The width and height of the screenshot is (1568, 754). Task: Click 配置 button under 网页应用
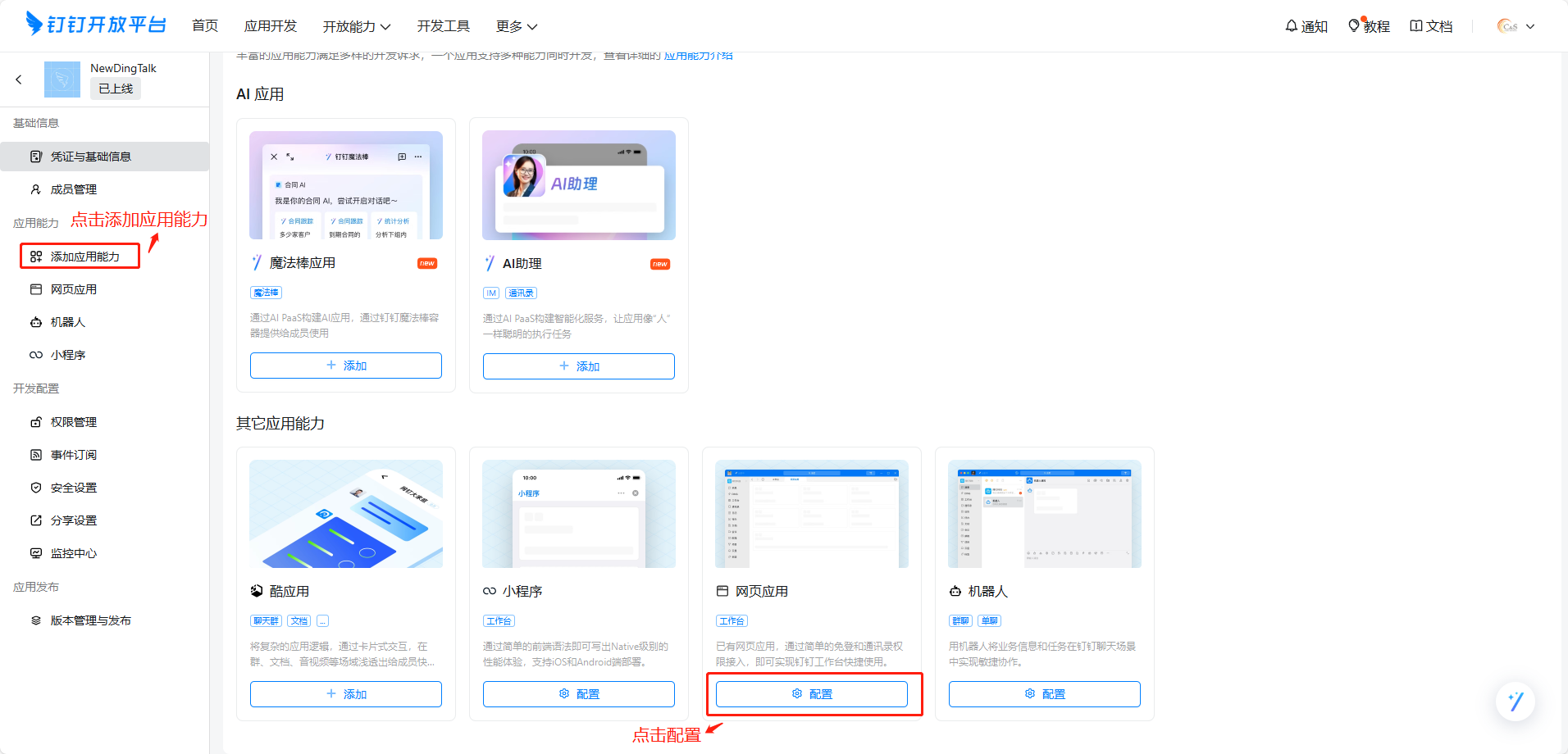811,694
